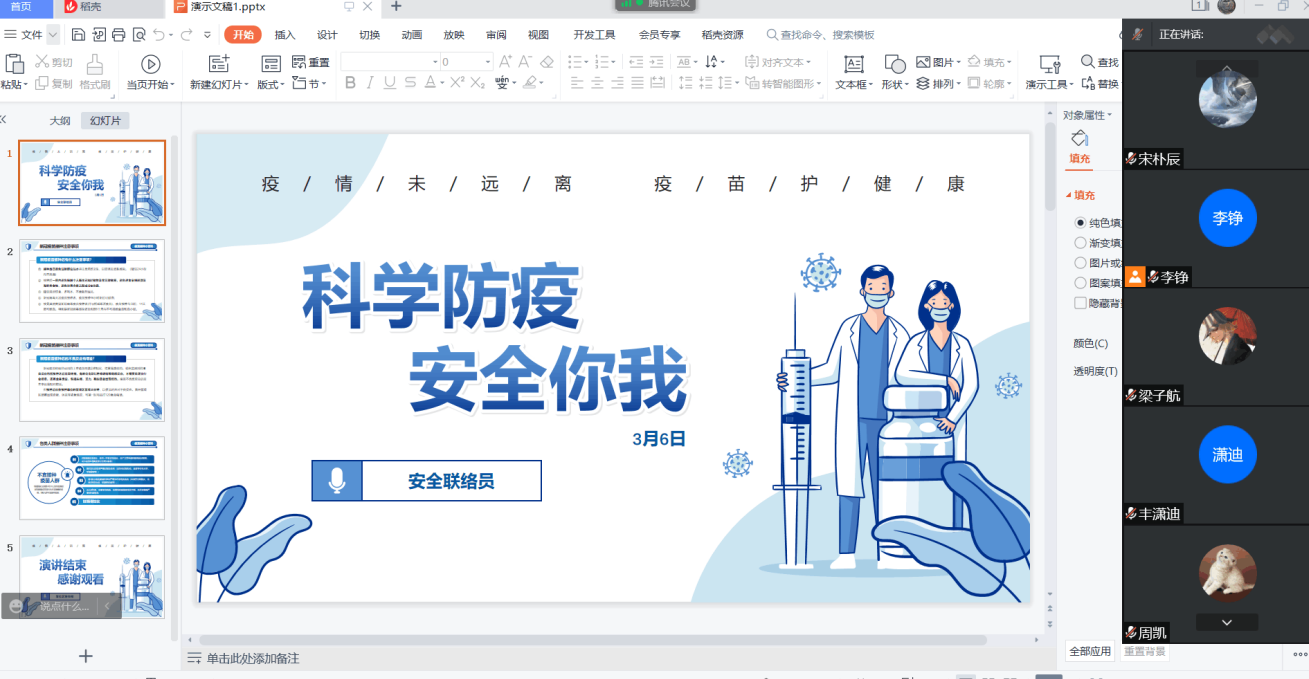Click 全部应用 apply to all button
The image size is (1309, 679).
pyautogui.click(x=1090, y=651)
